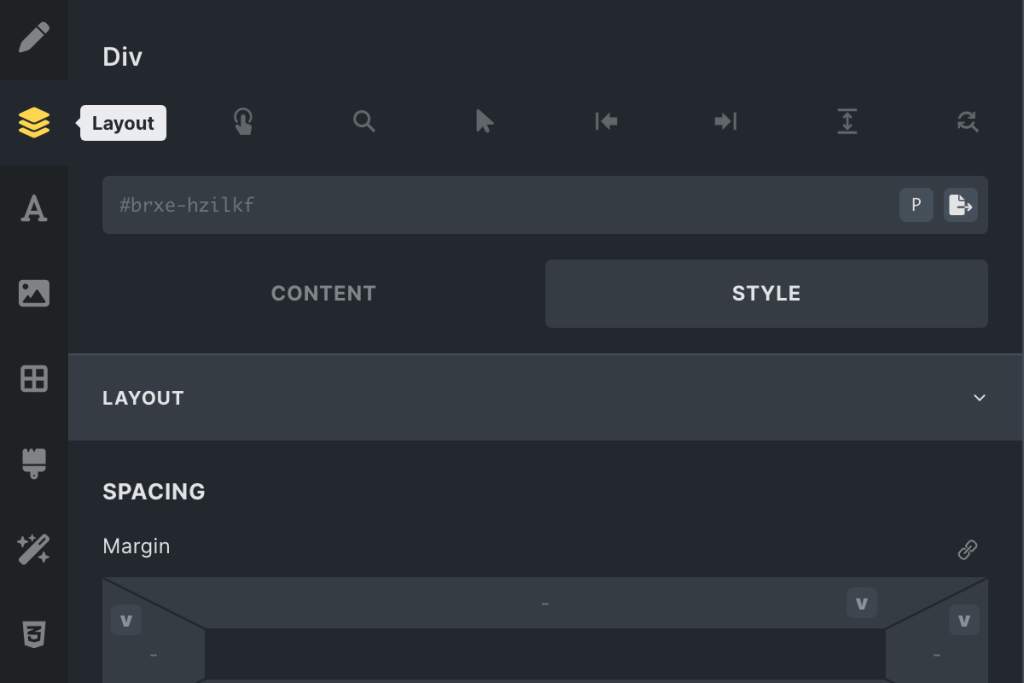
Task: Switch to the STYLE tab
Action: [766, 294]
